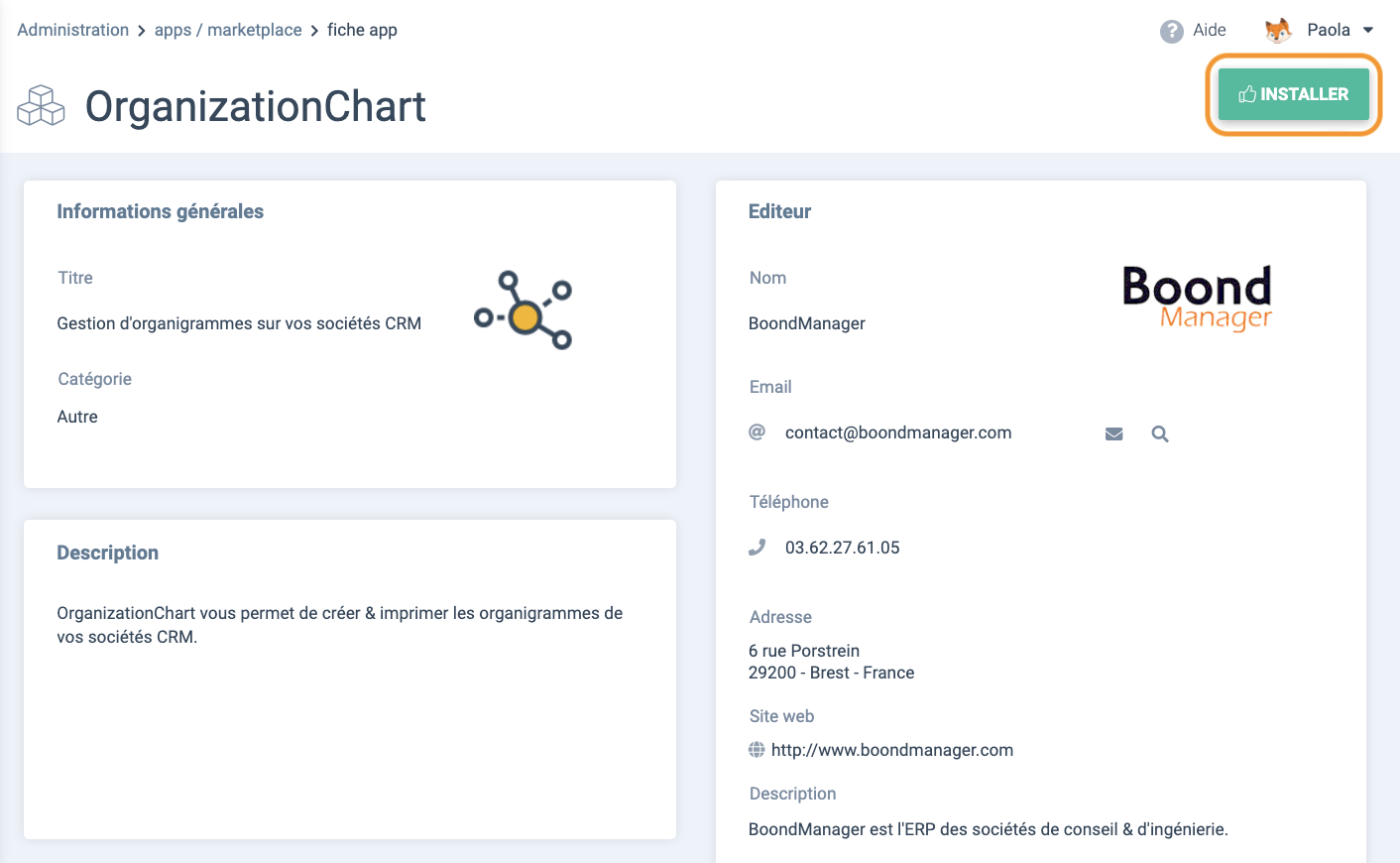Image resolution: width=1400 pixels, height=863 pixels.
Task: Click the globe icon next to site web
Action: [757, 750]
